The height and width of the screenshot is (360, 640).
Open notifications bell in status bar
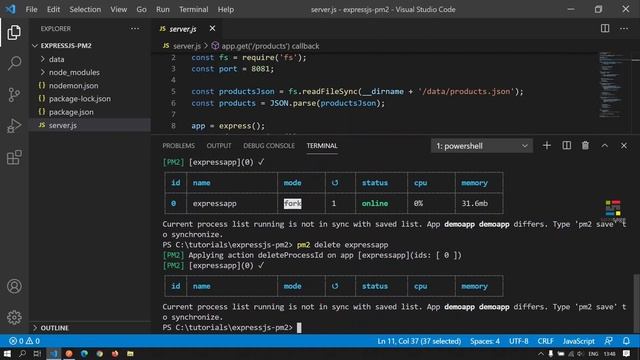[x=626, y=341]
